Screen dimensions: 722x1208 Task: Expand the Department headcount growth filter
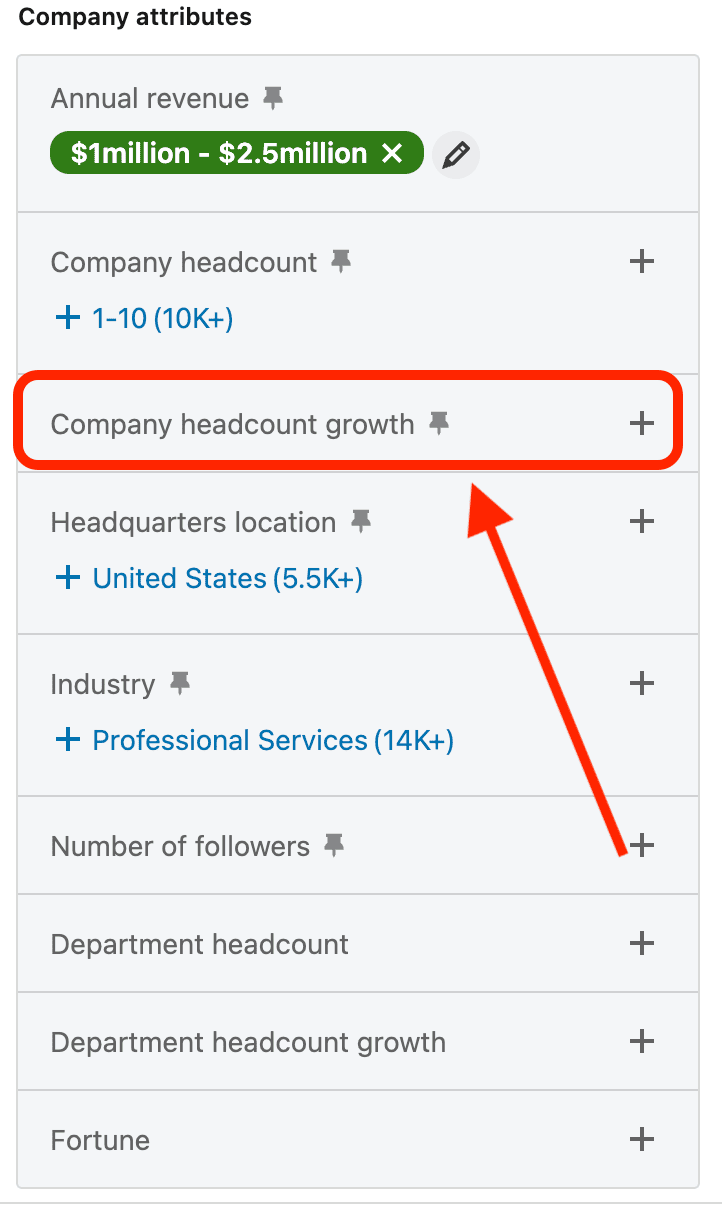coord(641,1042)
